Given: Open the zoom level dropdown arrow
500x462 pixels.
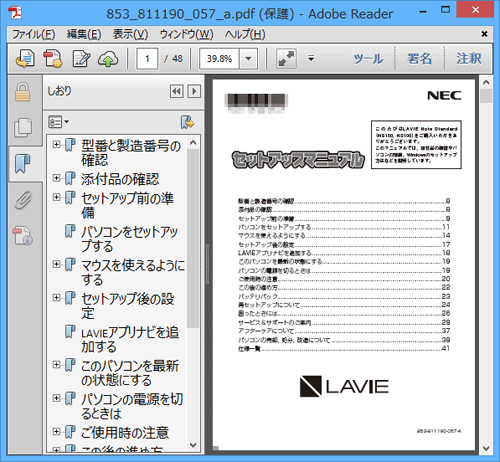Looking at the screenshot, I should pyautogui.click(x=248, y=59).
